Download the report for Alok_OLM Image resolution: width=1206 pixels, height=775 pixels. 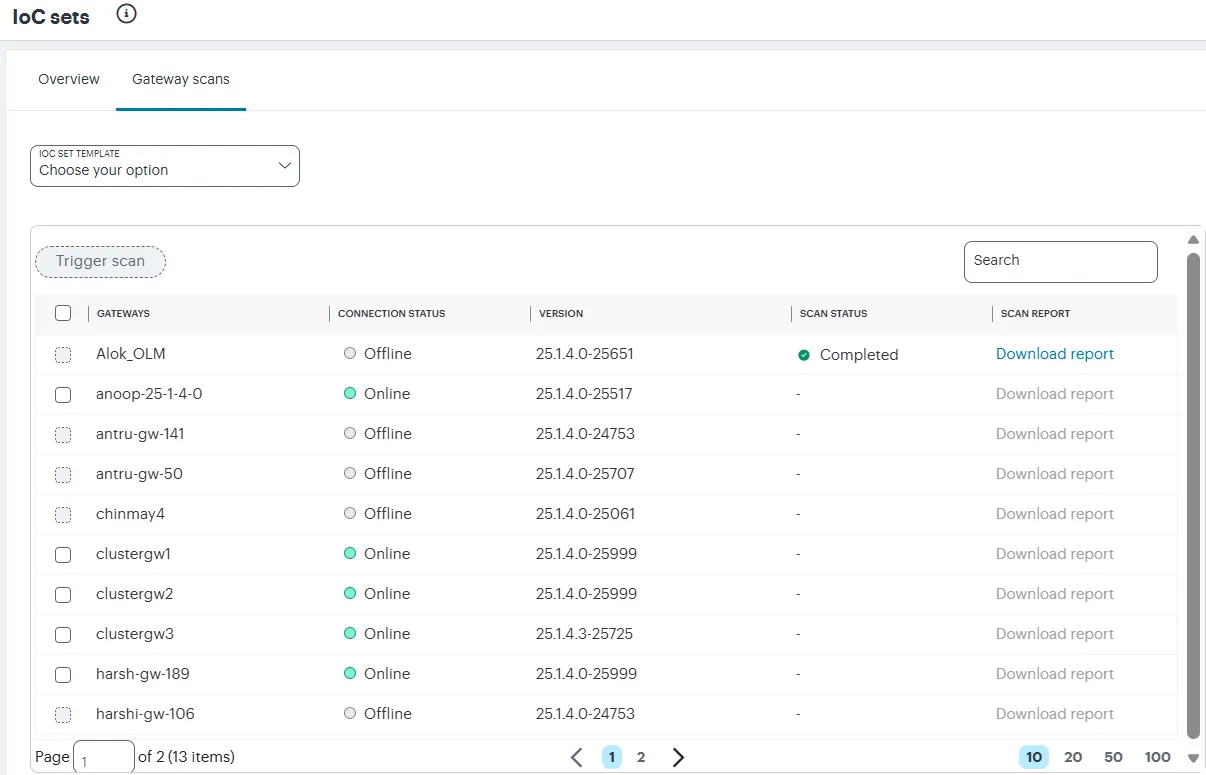[1055, 354]
